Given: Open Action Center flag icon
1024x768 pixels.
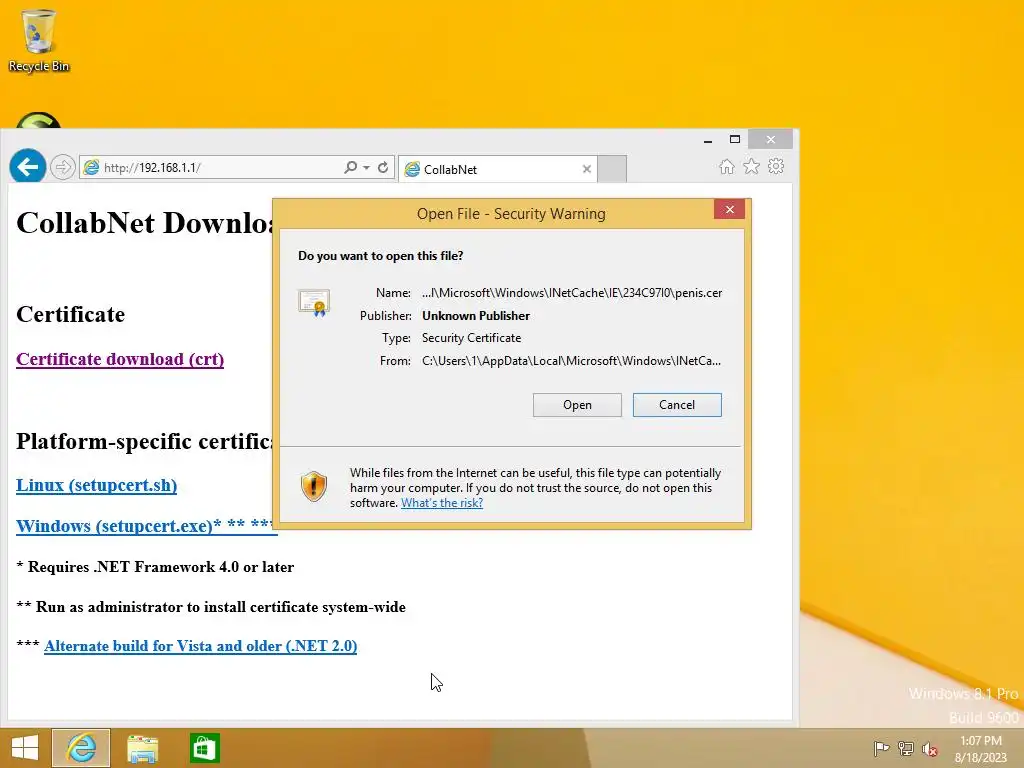Looking at the screenshot, I should 881,748.
